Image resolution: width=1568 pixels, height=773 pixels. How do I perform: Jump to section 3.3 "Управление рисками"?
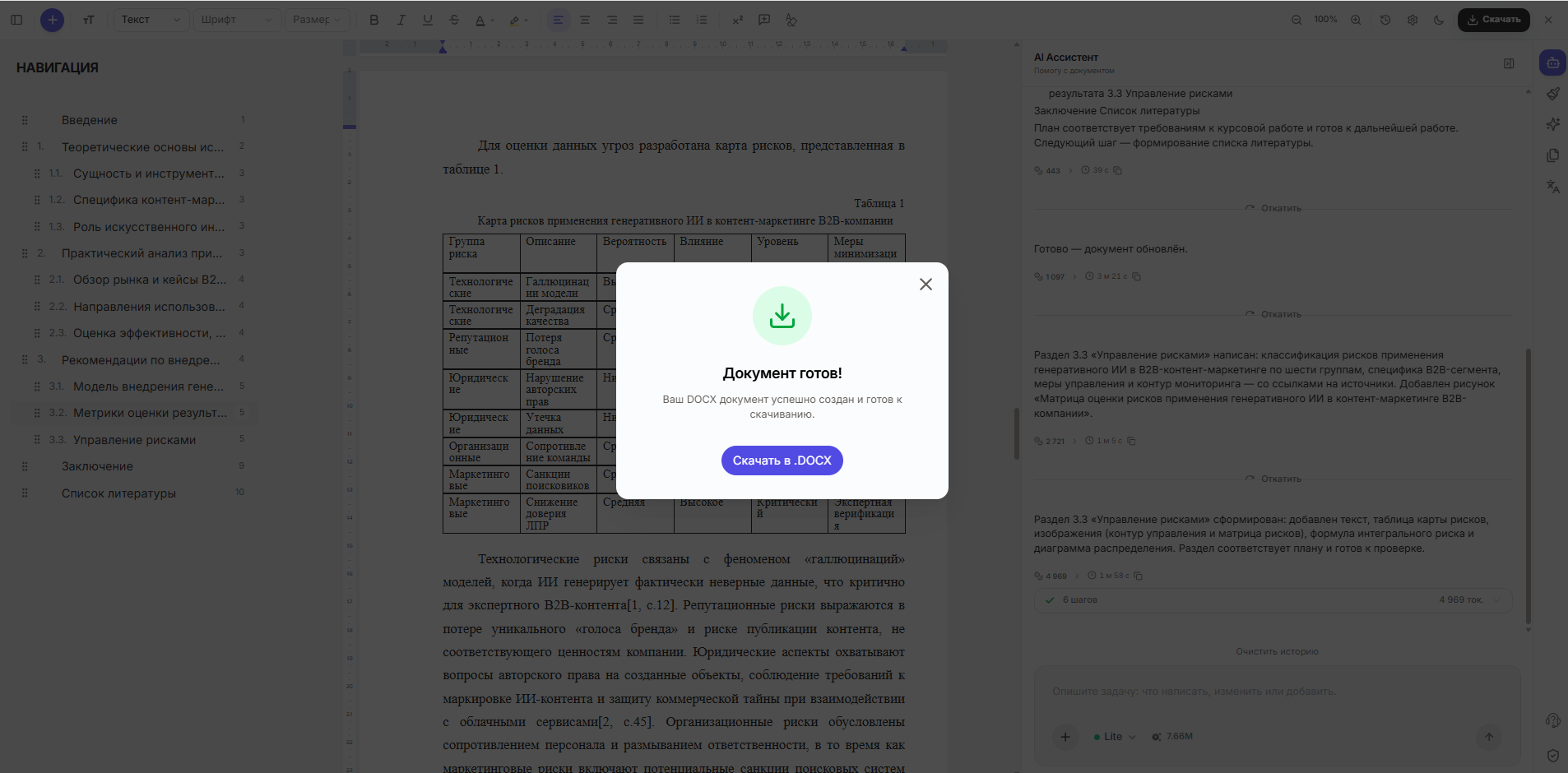(x=134, y=440)
